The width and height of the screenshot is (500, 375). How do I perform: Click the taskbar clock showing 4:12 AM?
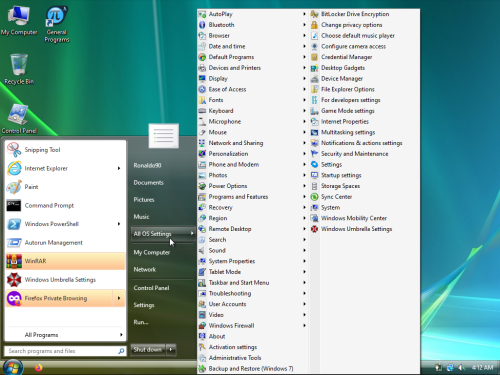(x=482, y=367)
